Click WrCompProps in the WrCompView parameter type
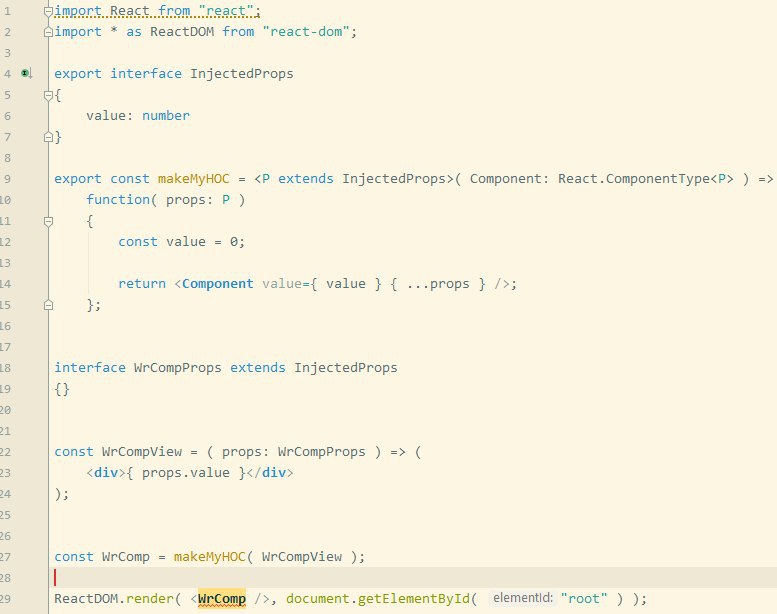This screenshot has width=777, height=614. pos(321,452)
